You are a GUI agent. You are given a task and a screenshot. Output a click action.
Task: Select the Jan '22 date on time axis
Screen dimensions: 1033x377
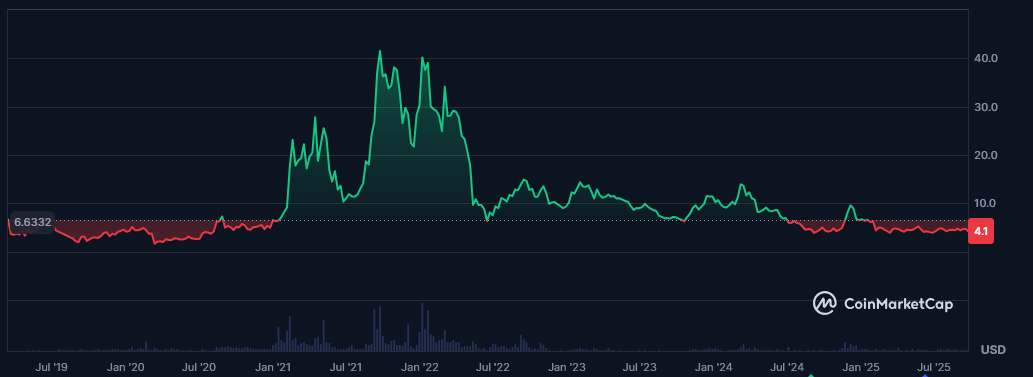[422, 366]
